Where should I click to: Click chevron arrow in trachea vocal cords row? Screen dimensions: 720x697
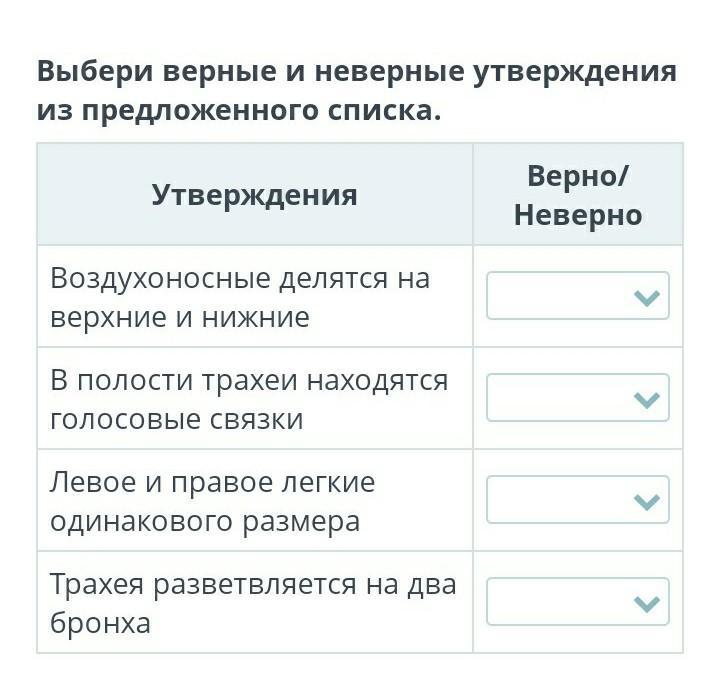point(647,400)
